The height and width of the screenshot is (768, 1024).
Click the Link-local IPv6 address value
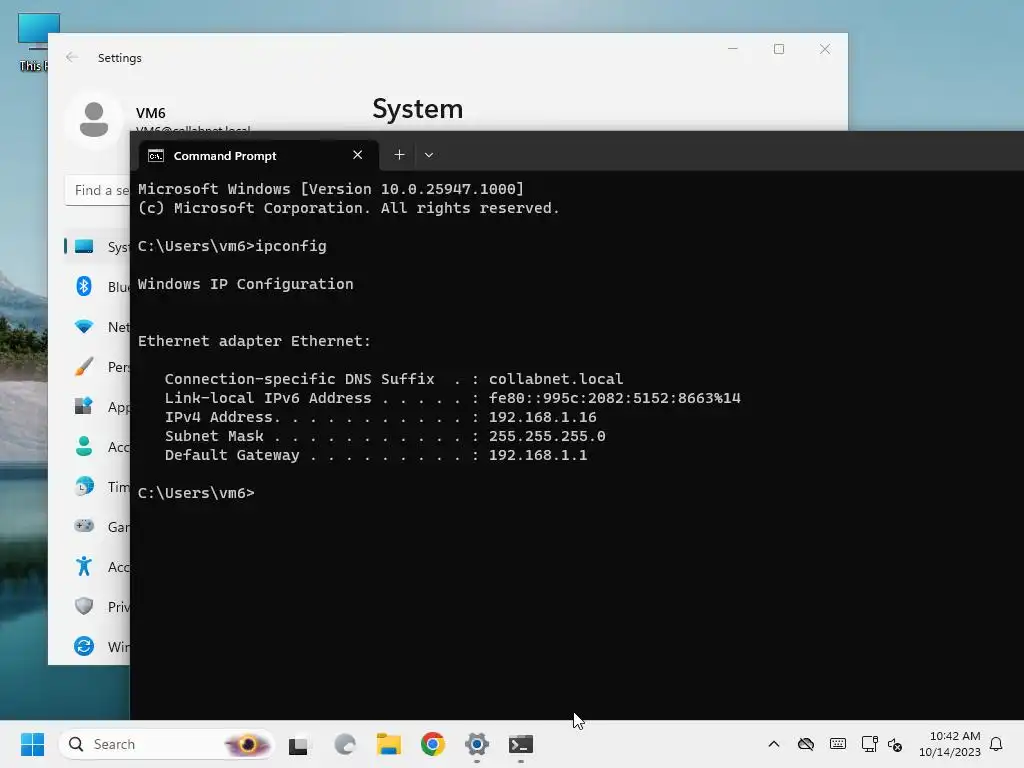pos(615,398)
